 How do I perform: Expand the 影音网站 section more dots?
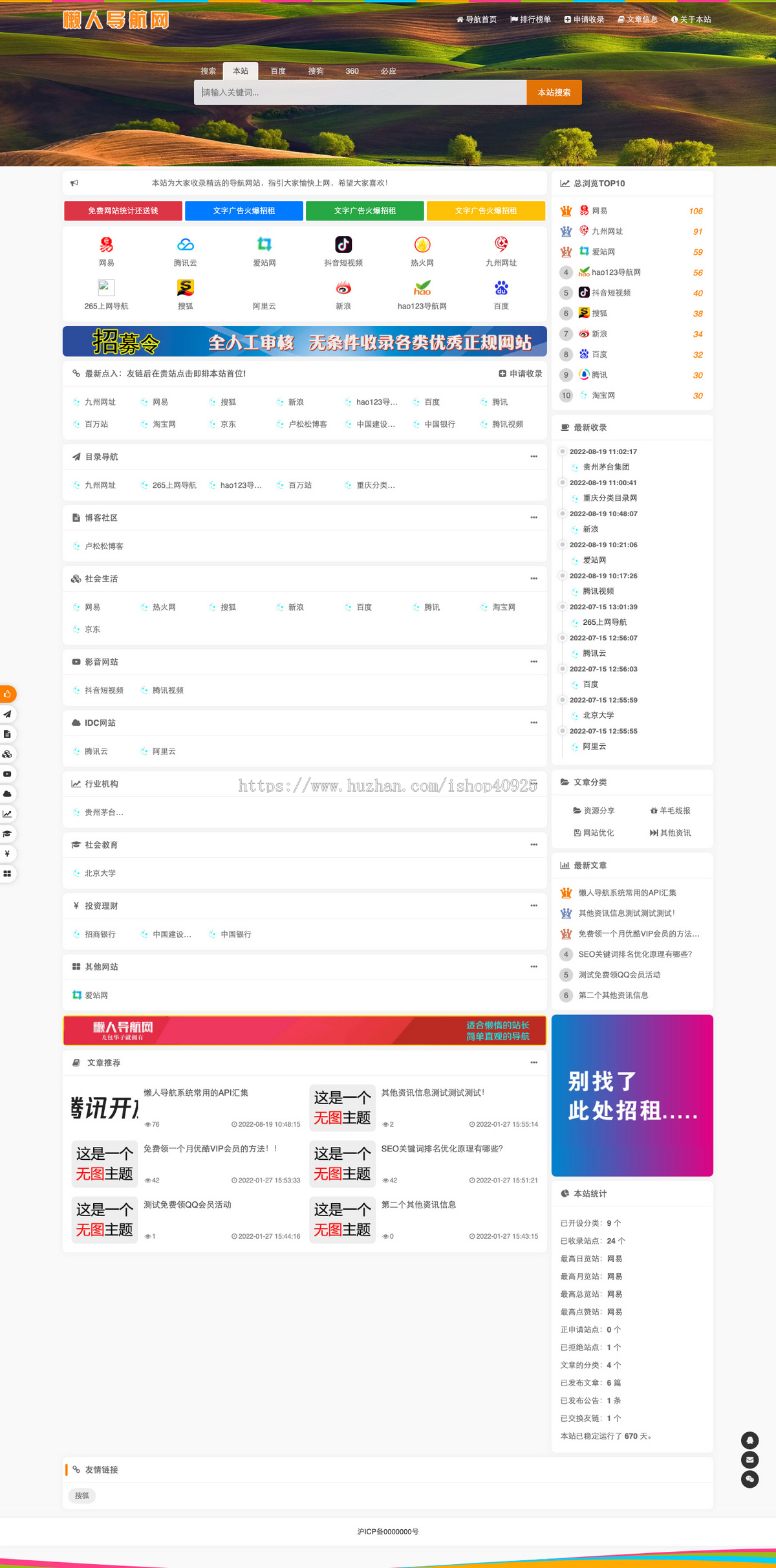[x=533, y=662]
